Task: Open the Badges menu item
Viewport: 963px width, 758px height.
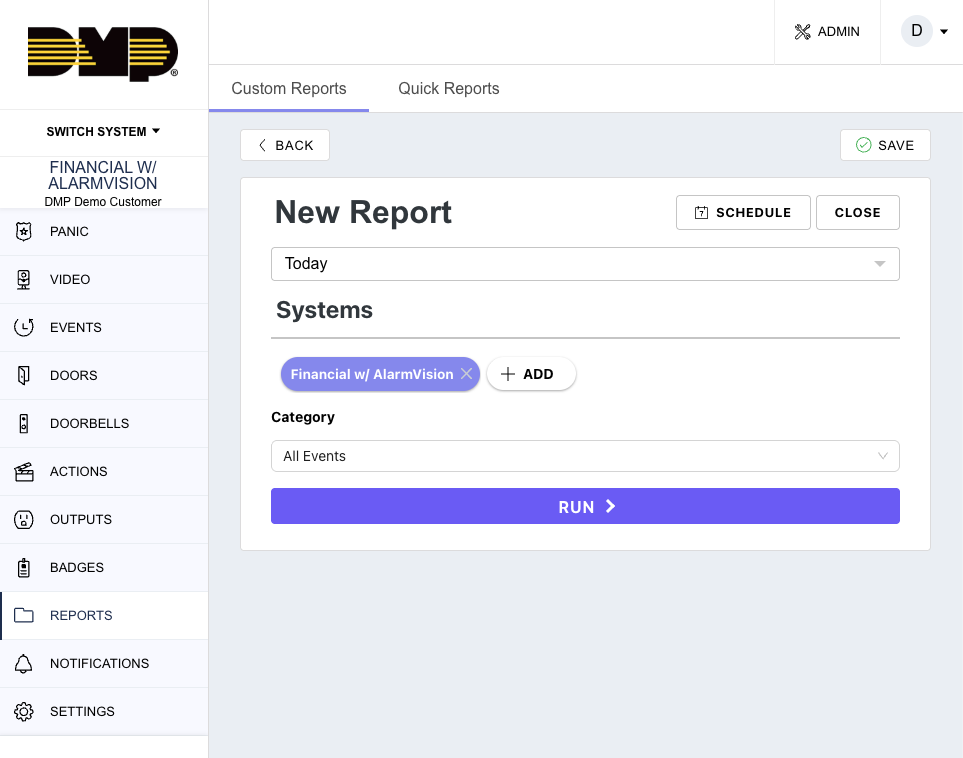Action: pos(104,567)
